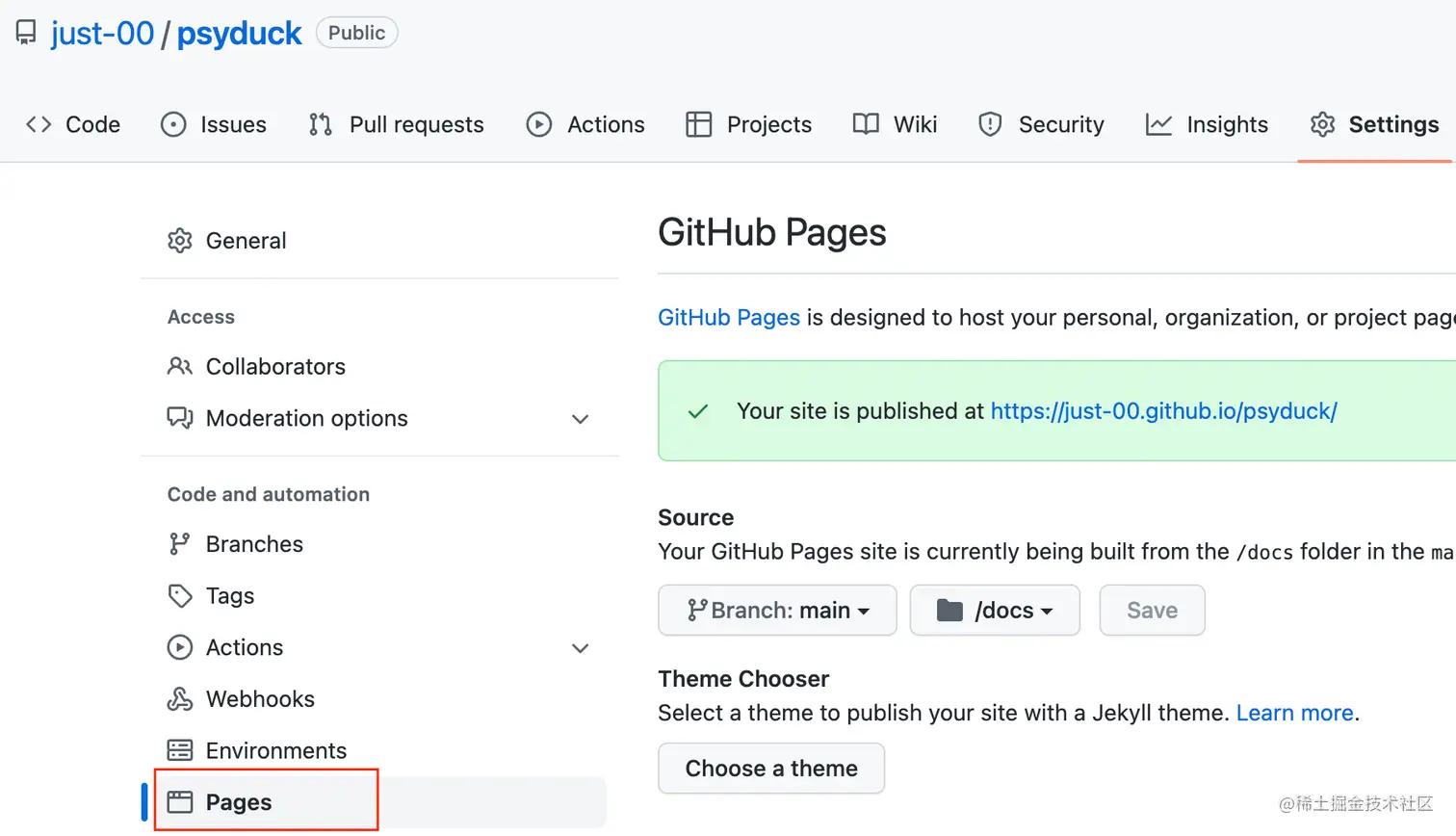The width and height of the screenshot is (1456, 836).
Task: Click the Branches icon in sidebar
Action: tap(179, 544)
